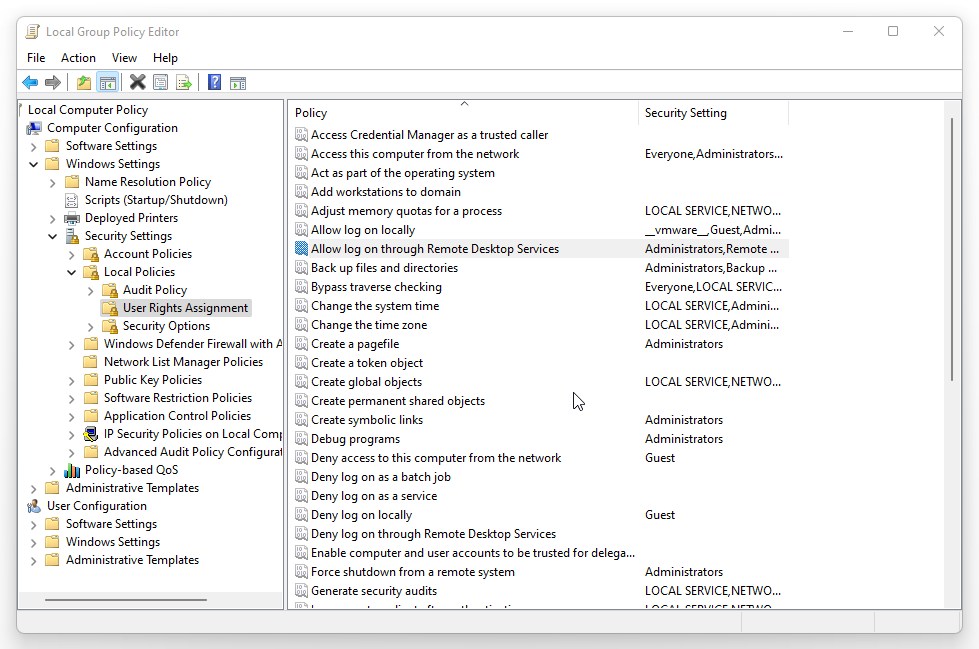The image size is (979, 649).
Task: Open Properties via the toolbar icon
Action: coord(160,82)
